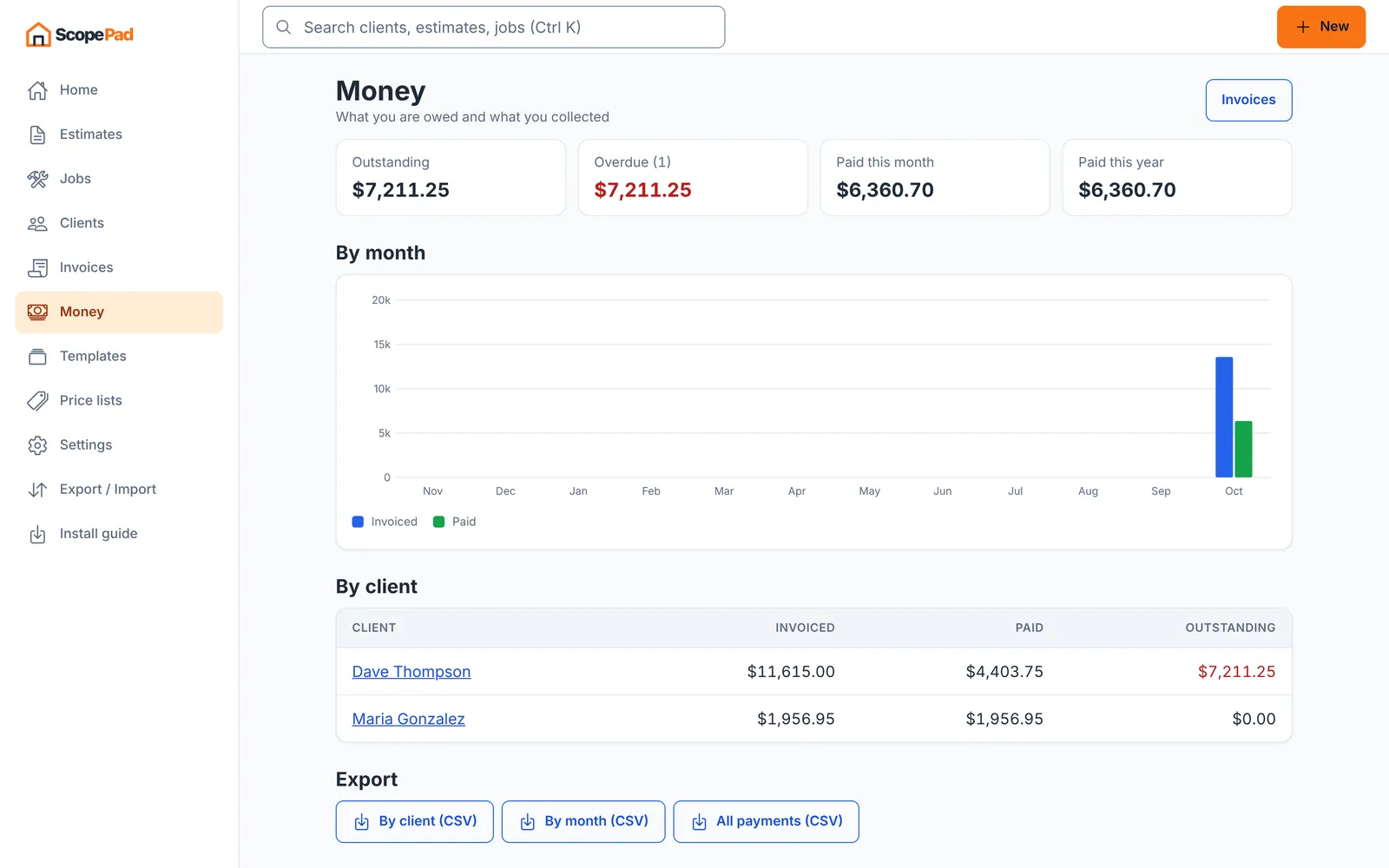The height and width of the screenshot is (868, 1389).
Task: Click the Export / Import arrows icon
Action: 37,490
